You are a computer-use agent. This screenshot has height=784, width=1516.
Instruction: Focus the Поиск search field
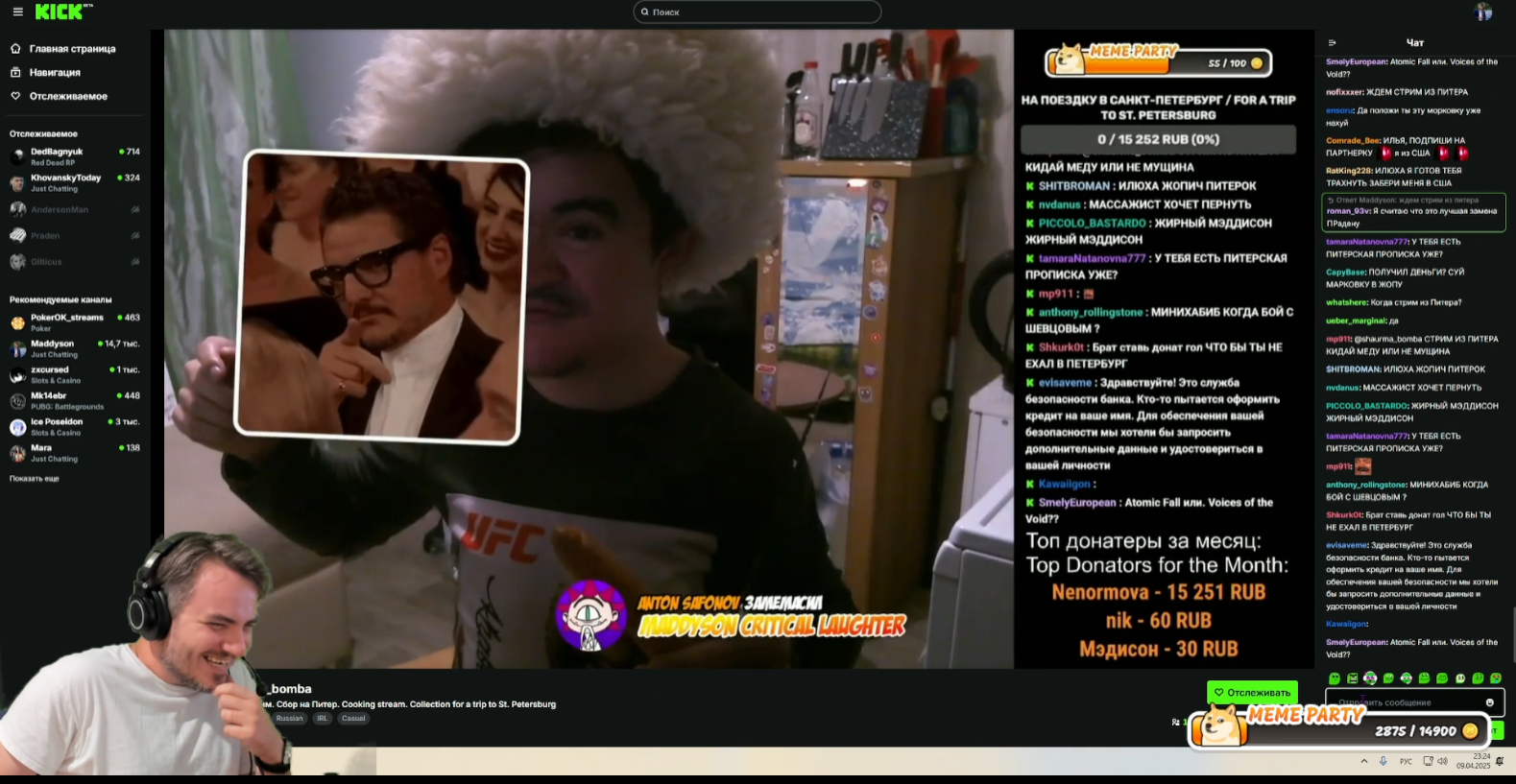(x=758, y=12)
